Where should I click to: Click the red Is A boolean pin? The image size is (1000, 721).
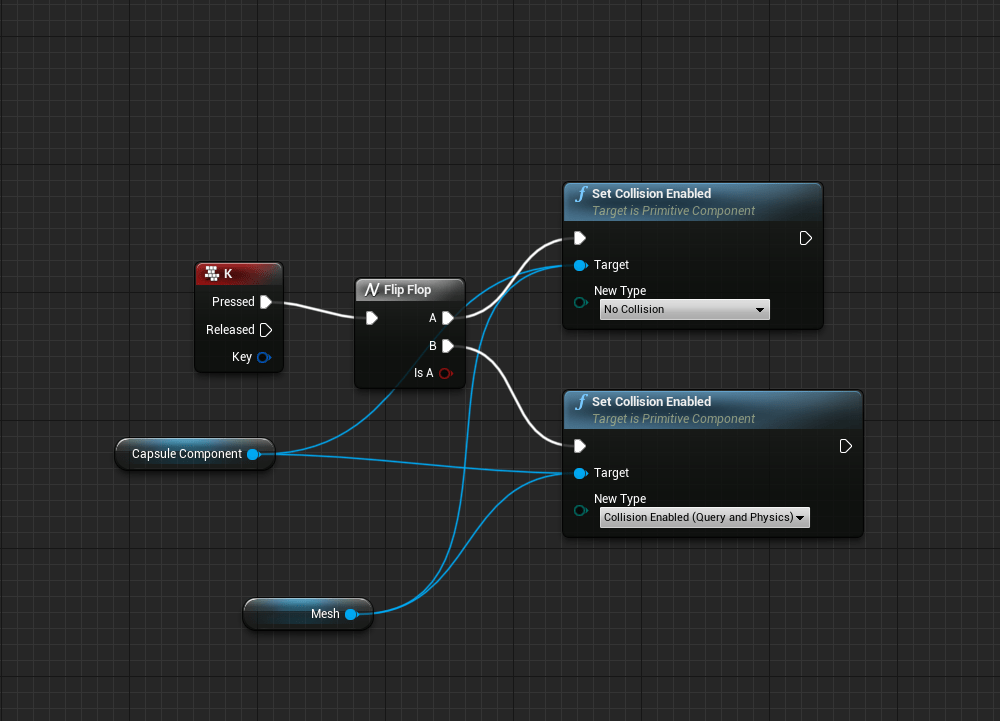click(445, 373)
